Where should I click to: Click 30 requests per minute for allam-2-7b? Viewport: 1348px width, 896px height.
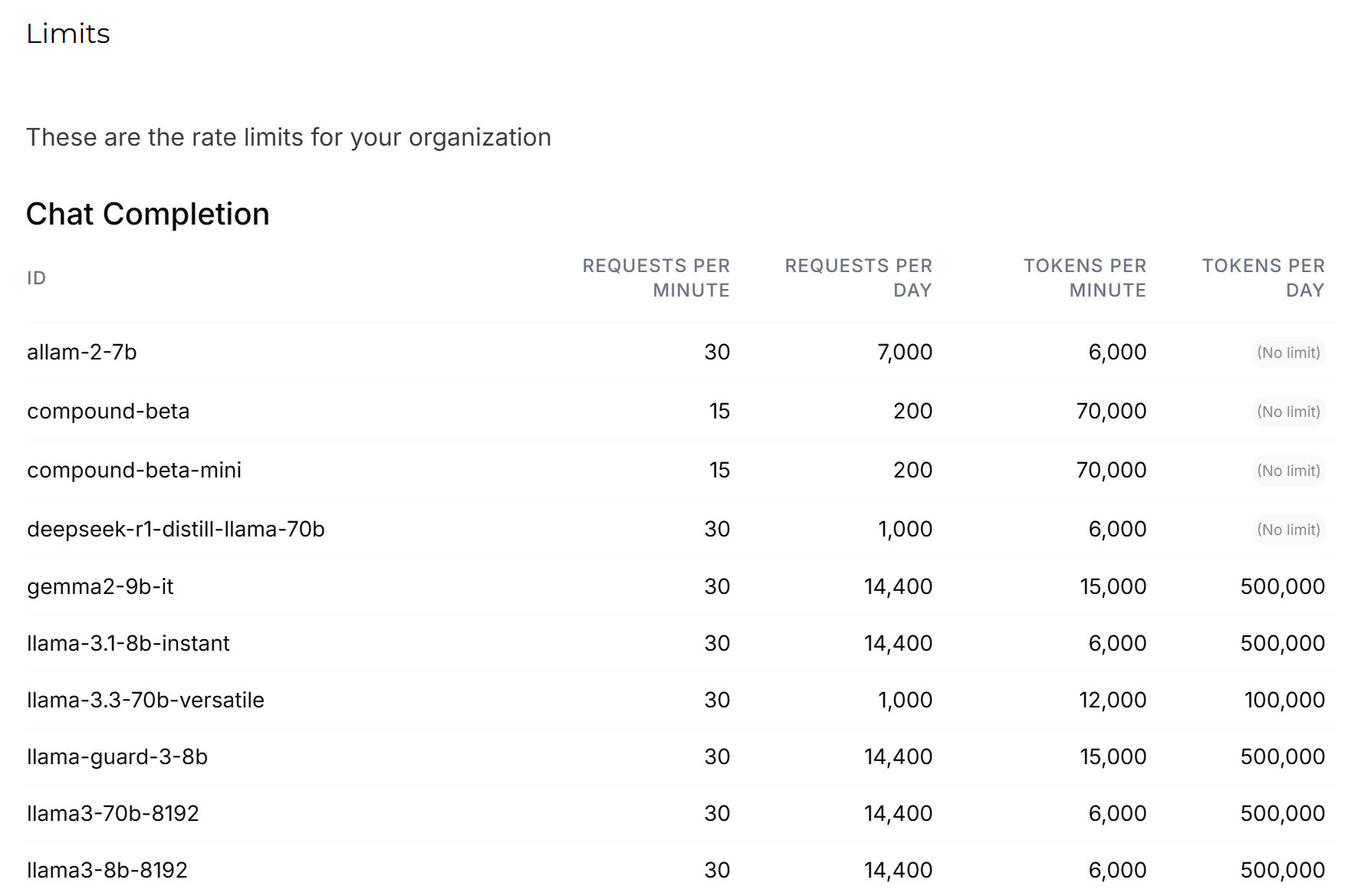pyautogui.click(x=718, y=352)
